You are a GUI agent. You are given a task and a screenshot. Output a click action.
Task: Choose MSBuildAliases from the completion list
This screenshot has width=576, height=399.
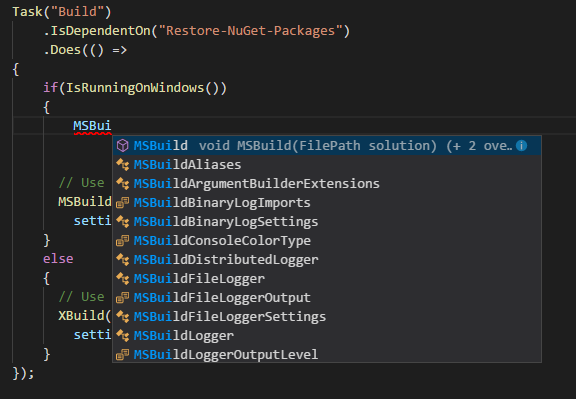(x=327, y=165)
